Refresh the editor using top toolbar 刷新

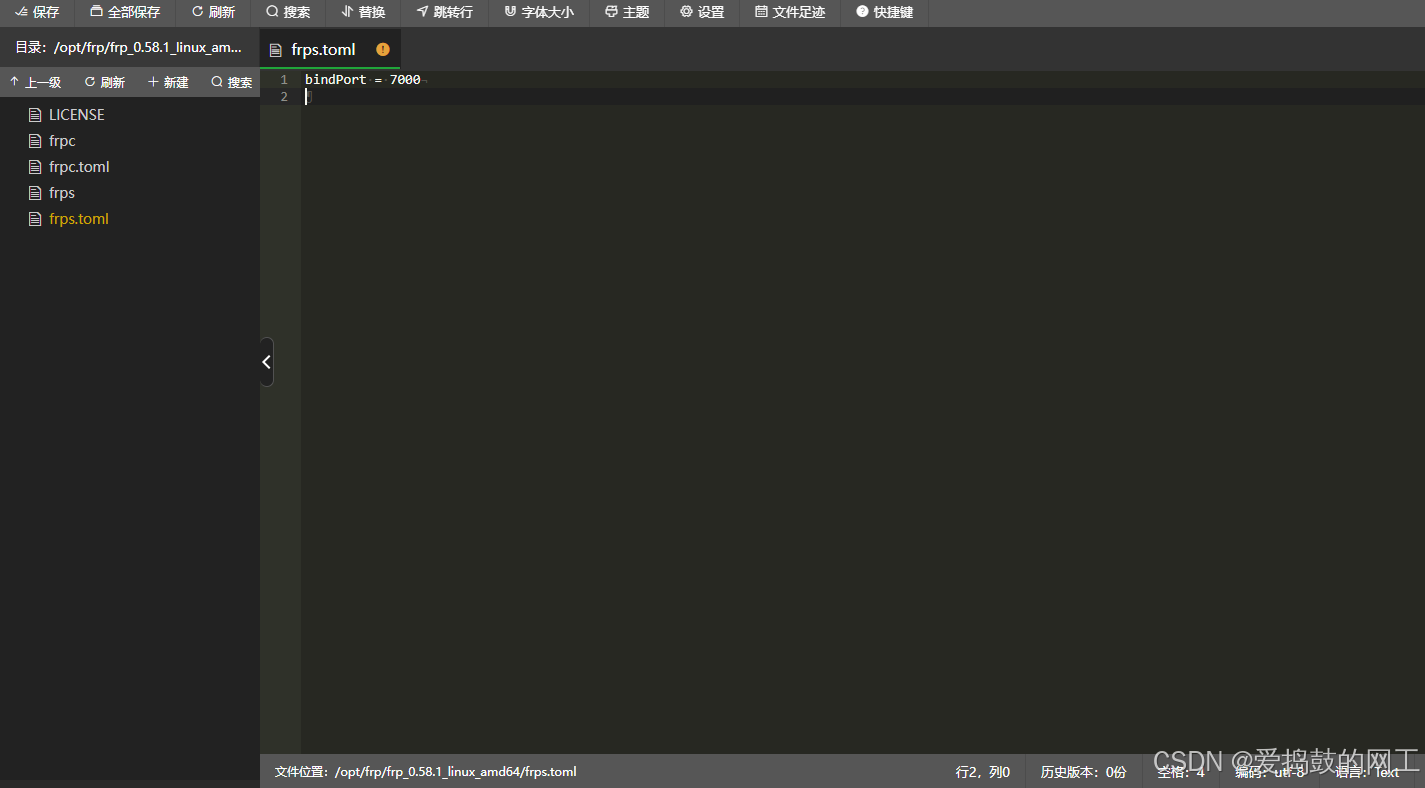click(213, 12)
